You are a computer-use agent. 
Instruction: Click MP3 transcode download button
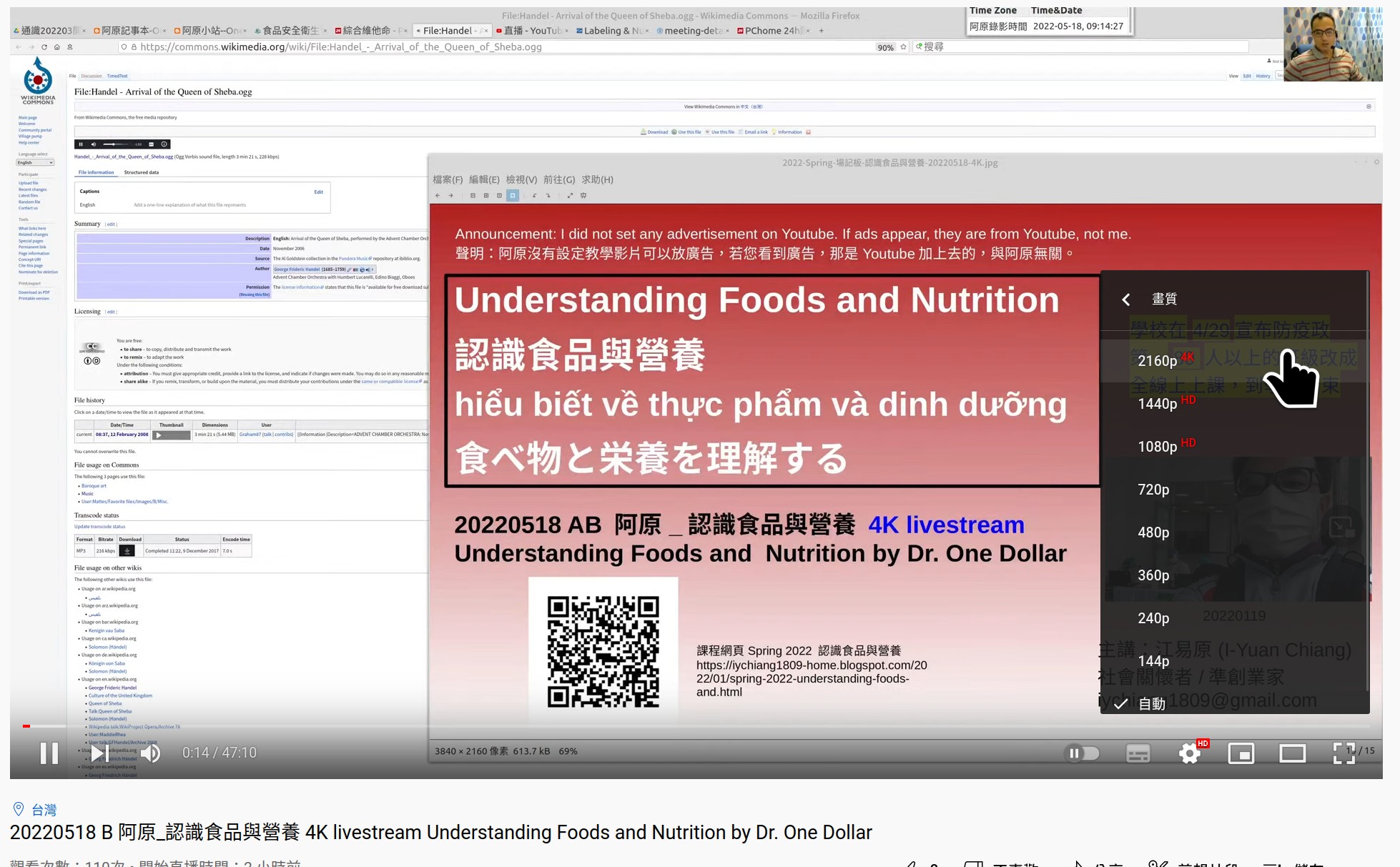pyautogui.click(x=127, y=550)
